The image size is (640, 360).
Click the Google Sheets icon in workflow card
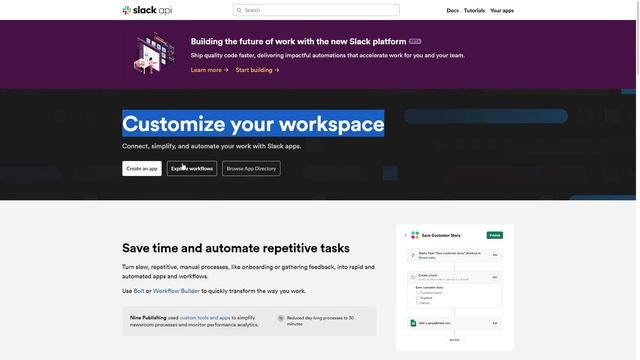point(413,323)
